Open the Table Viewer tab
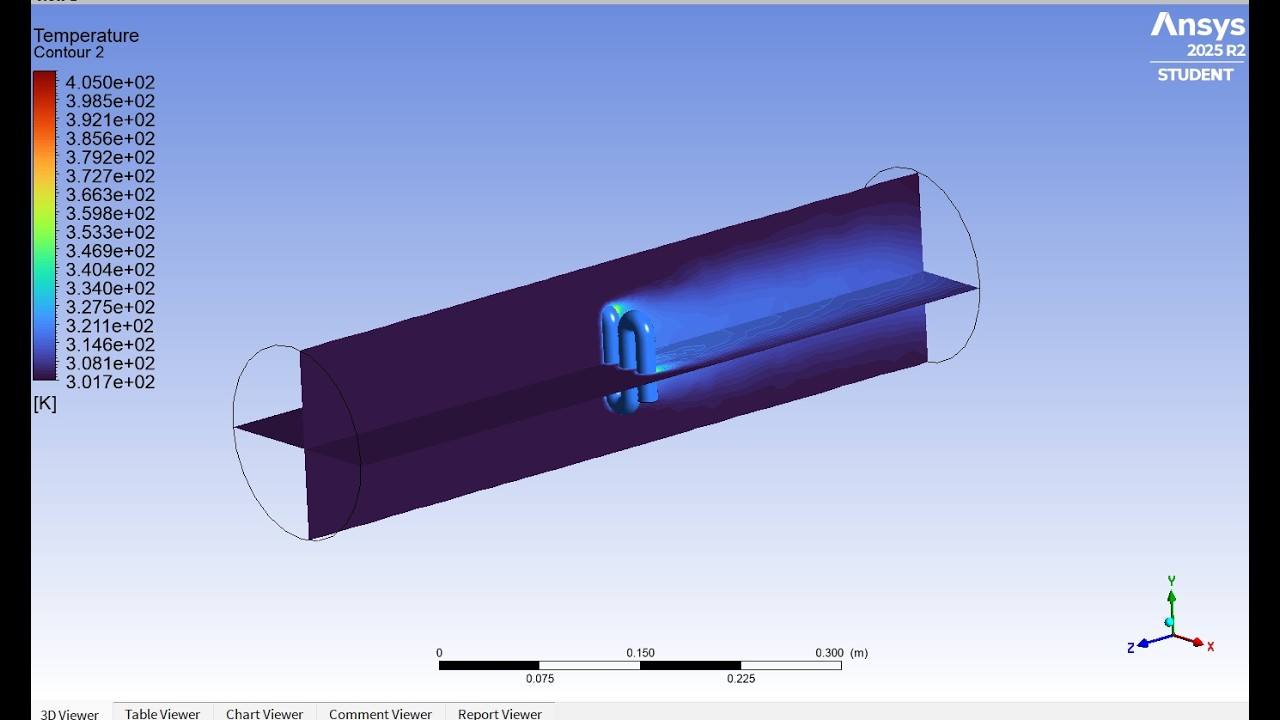 [x=162, y=713]
